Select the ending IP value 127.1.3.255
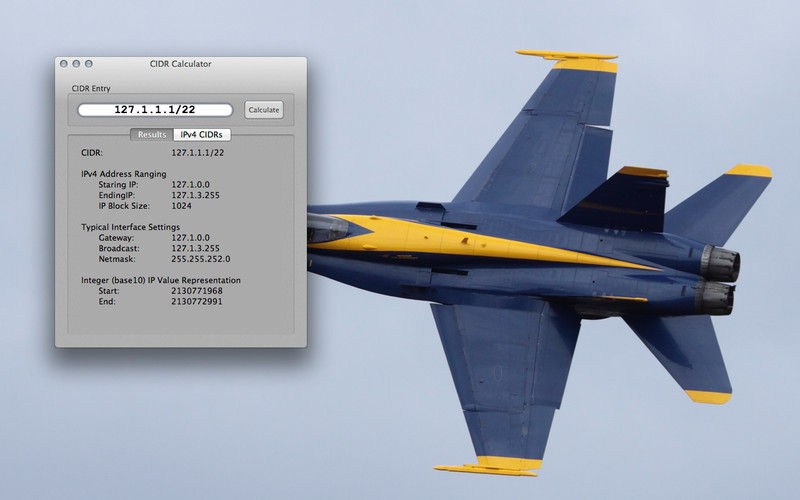This screenshot has width=800, height=500. coord(195,195)
